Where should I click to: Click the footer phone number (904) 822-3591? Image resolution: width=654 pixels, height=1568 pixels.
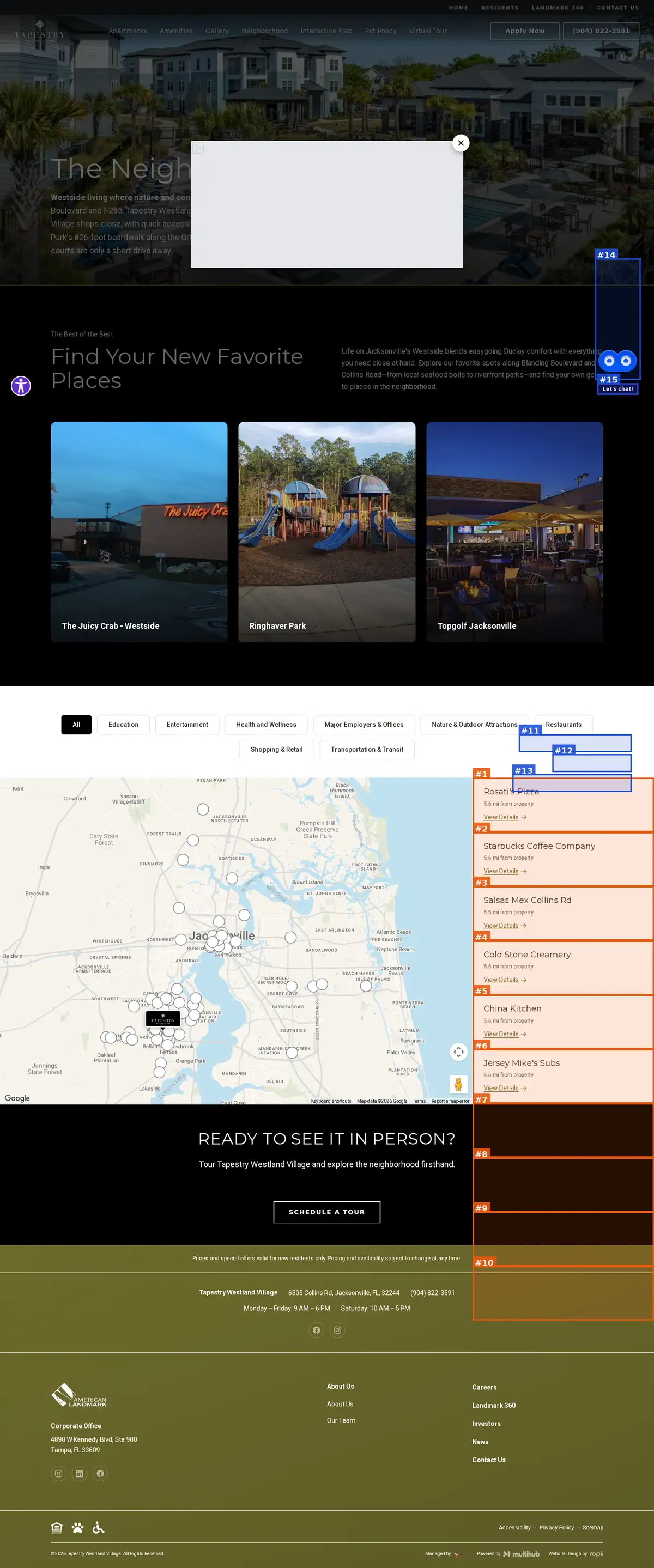pos(432,1293)
